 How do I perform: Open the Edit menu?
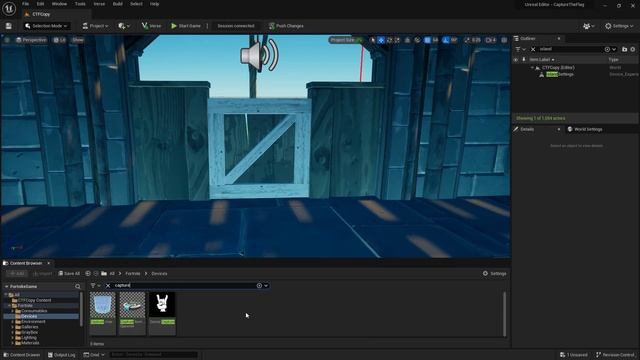click(x=40, y=4)
